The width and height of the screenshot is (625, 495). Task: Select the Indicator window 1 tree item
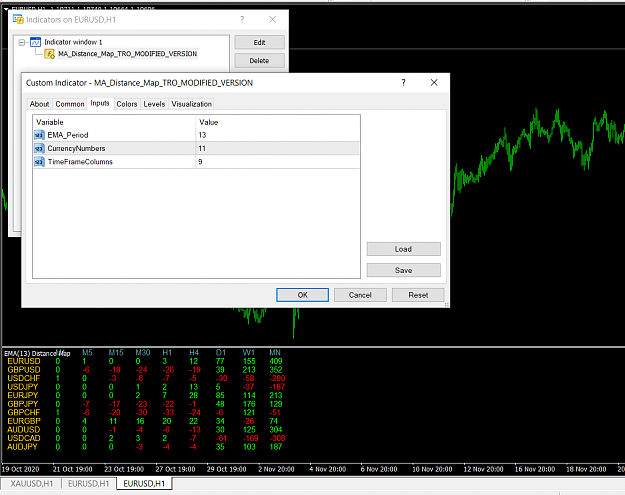click(73, 42)
